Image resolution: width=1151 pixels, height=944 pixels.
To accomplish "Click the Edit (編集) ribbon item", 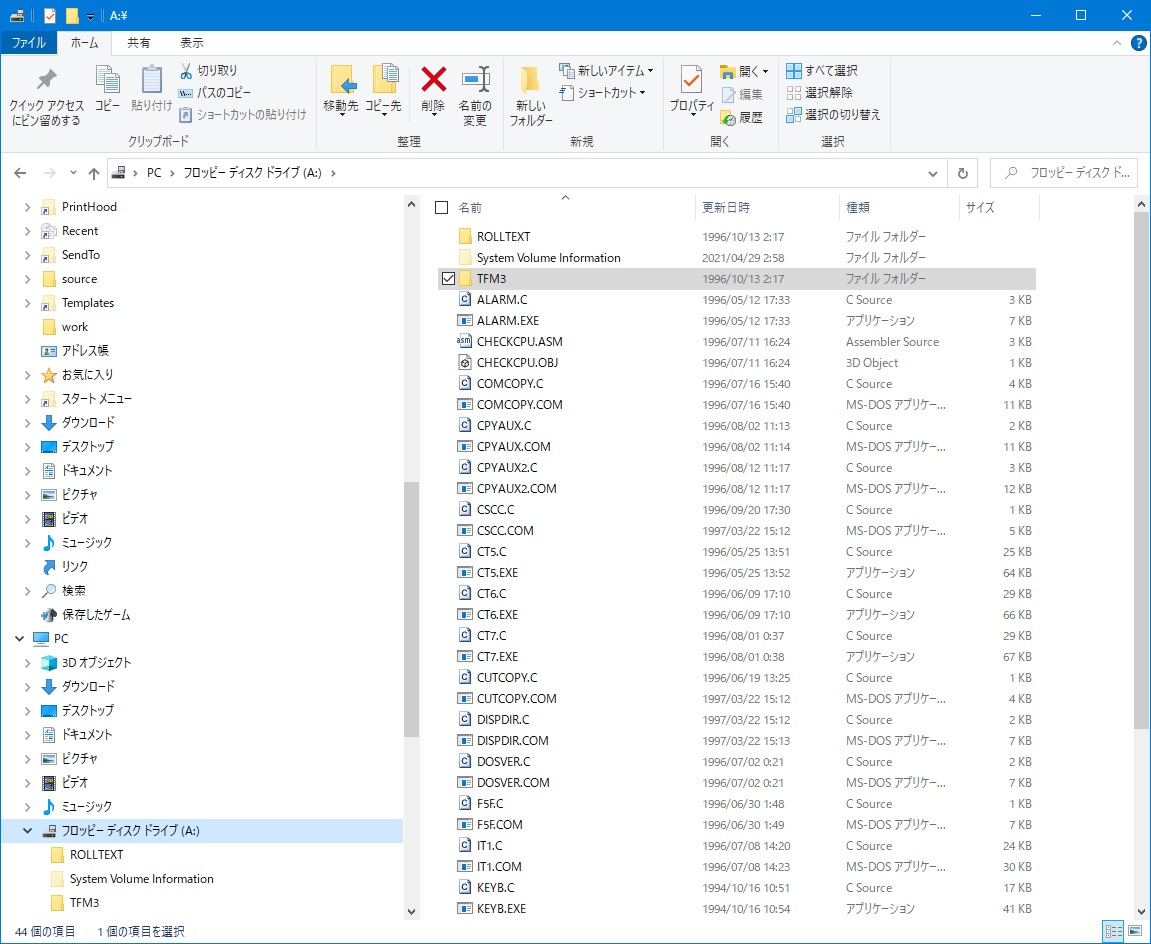I will point(741,94).
